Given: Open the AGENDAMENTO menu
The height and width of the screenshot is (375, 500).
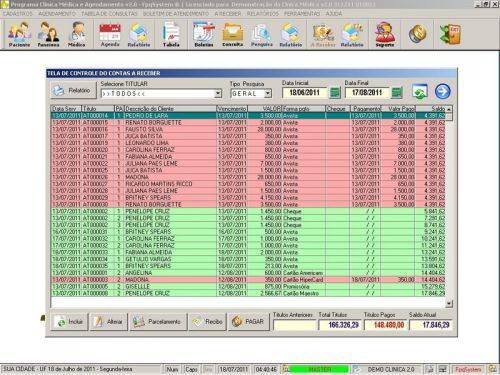Looking at the screenshot, I should pyautogui.click(x=57, y=14).
